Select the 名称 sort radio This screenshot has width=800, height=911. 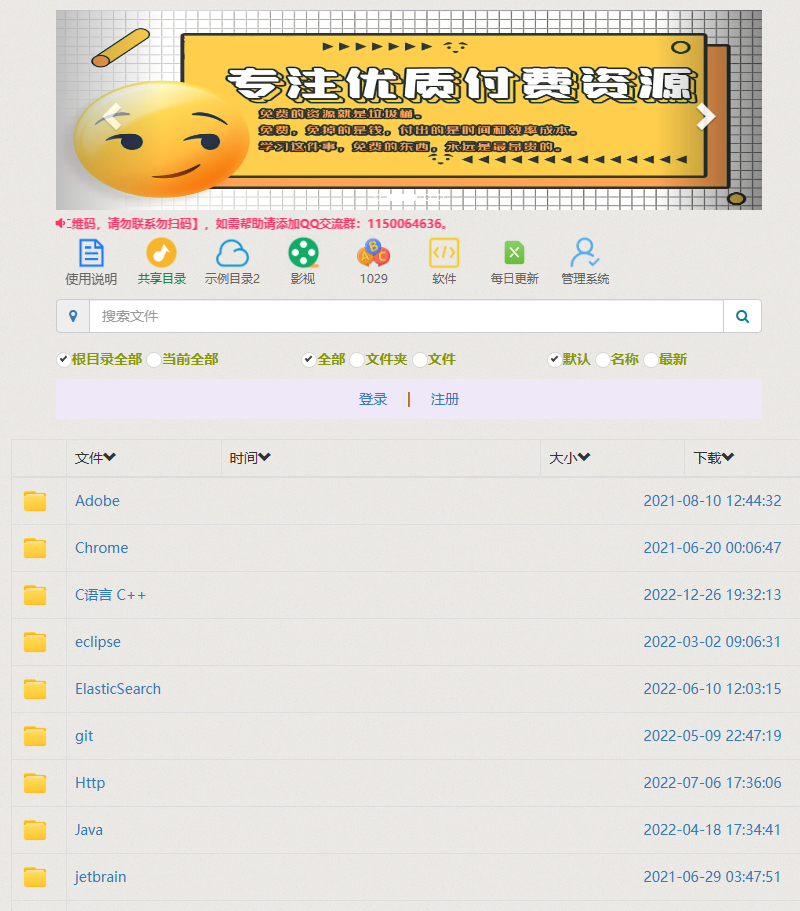click(x=602, y=360)
